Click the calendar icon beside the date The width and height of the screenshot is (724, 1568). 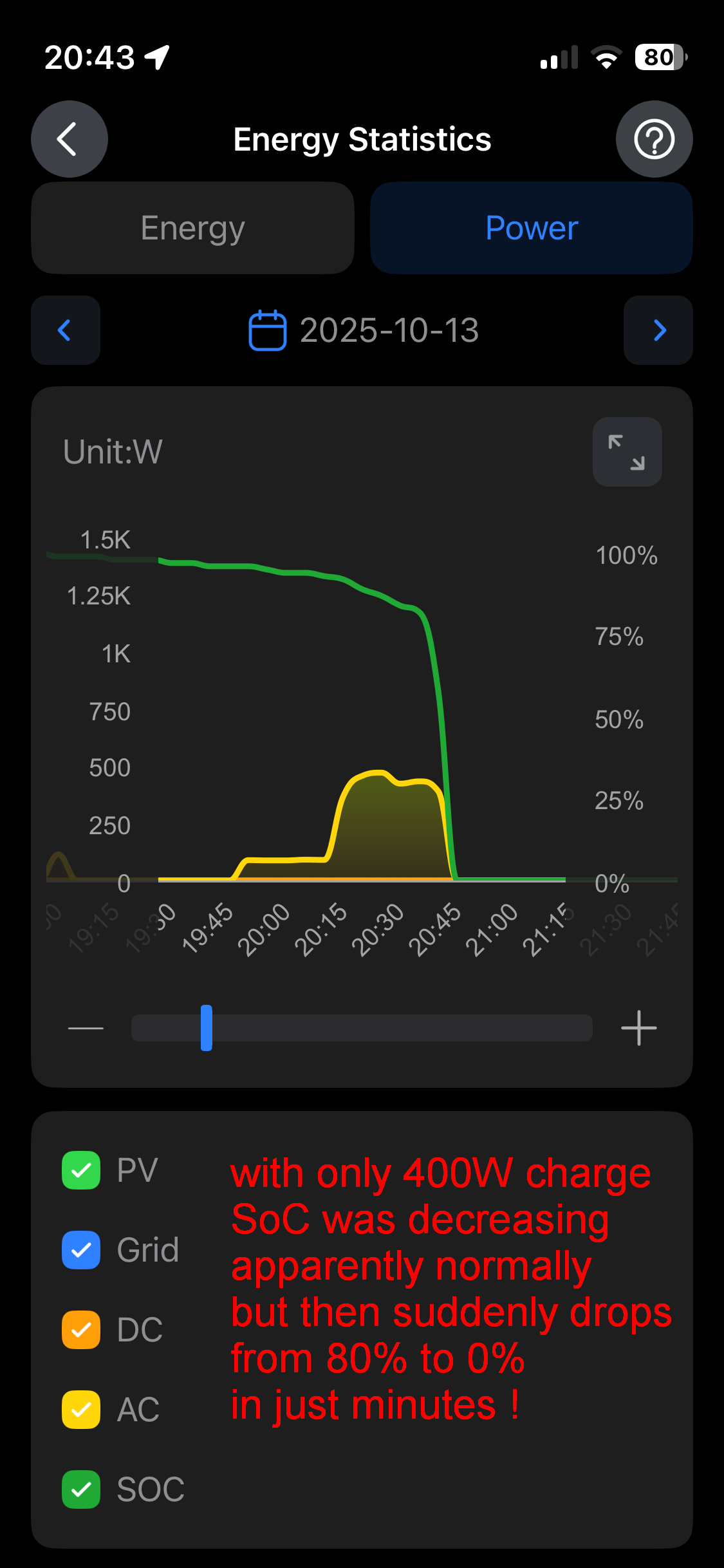[x=267, y=330]
